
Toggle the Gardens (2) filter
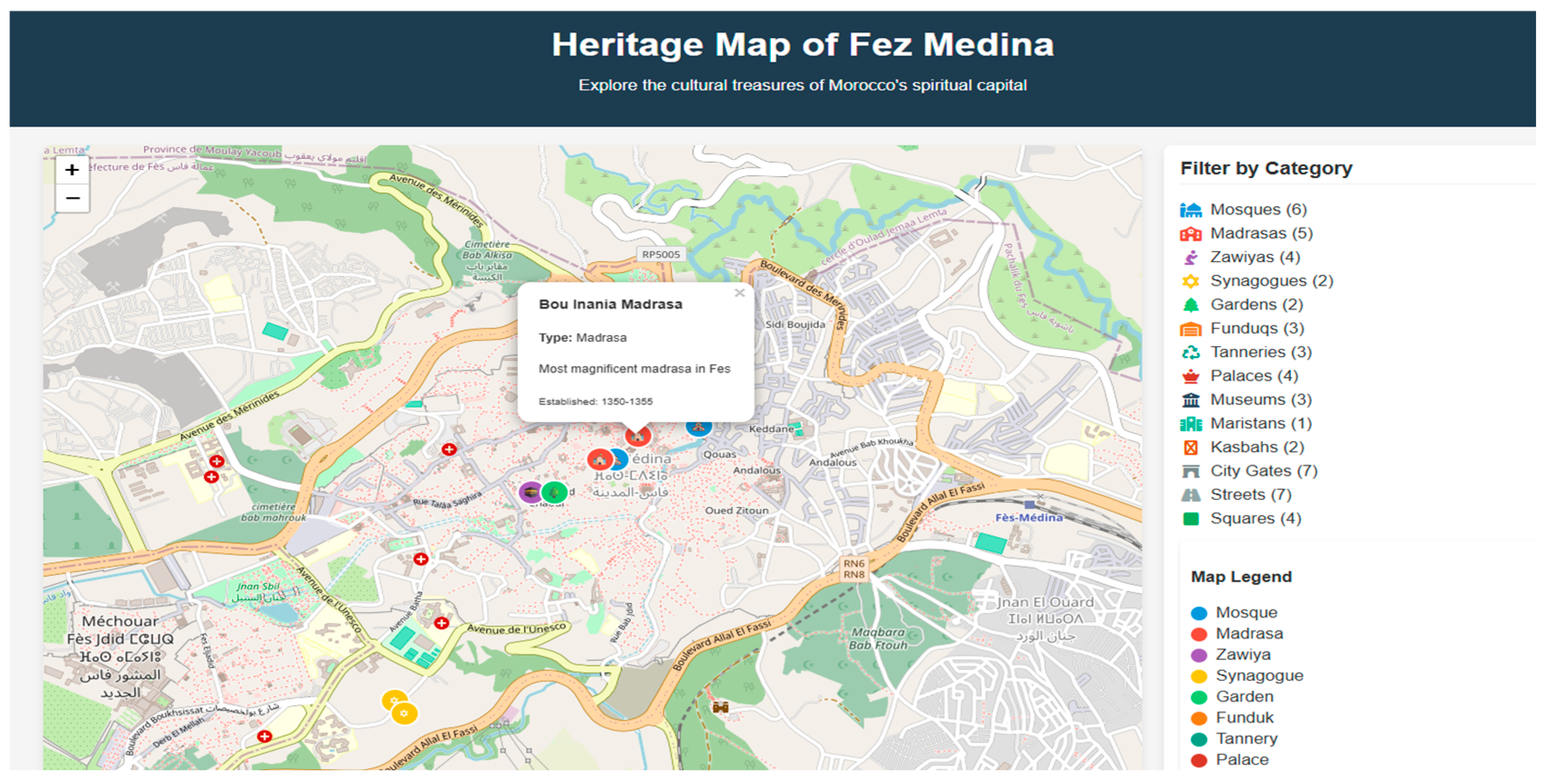[x=1256, y=305]
